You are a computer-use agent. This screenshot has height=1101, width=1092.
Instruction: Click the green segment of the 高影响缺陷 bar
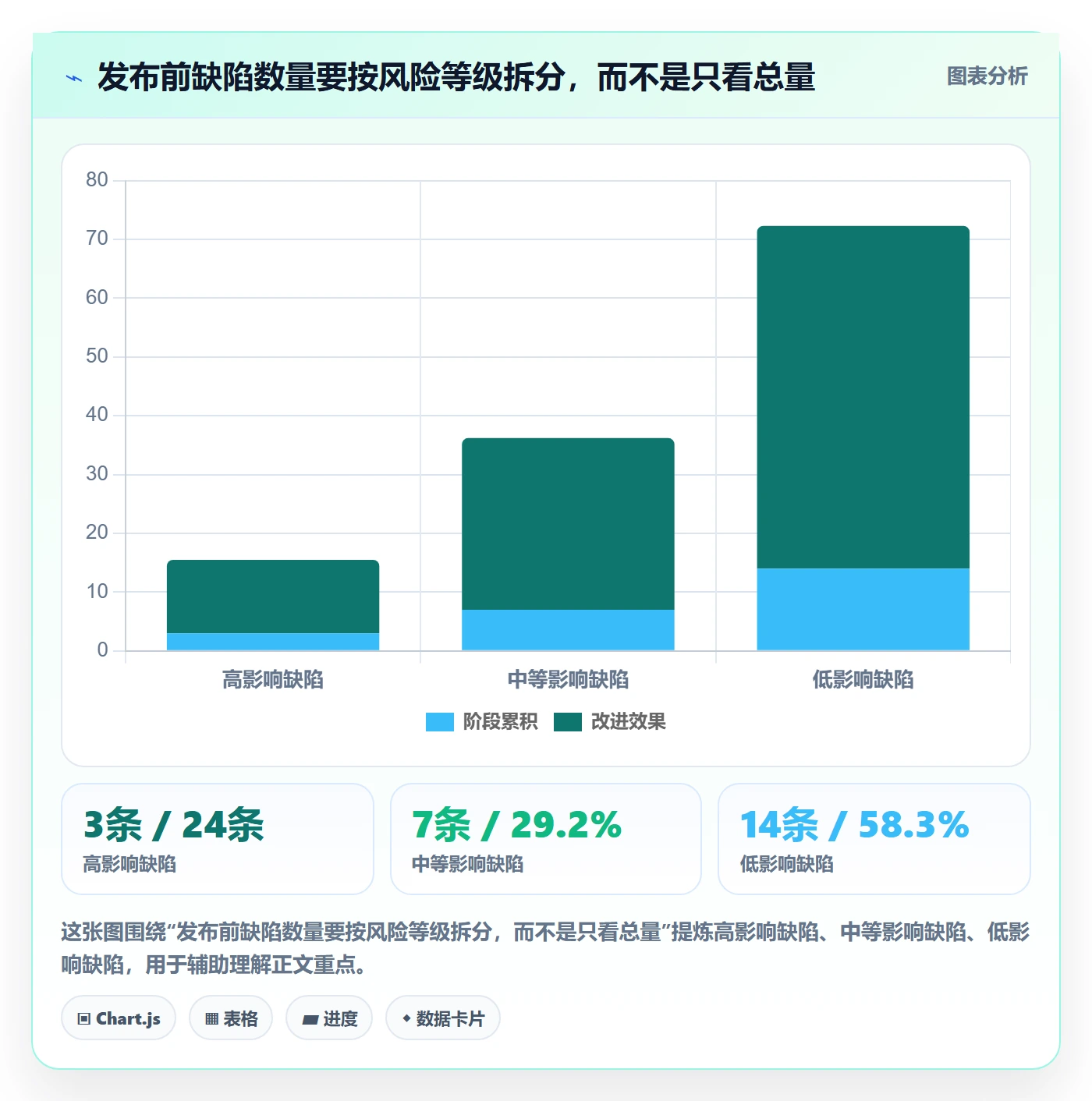point(273,597)
